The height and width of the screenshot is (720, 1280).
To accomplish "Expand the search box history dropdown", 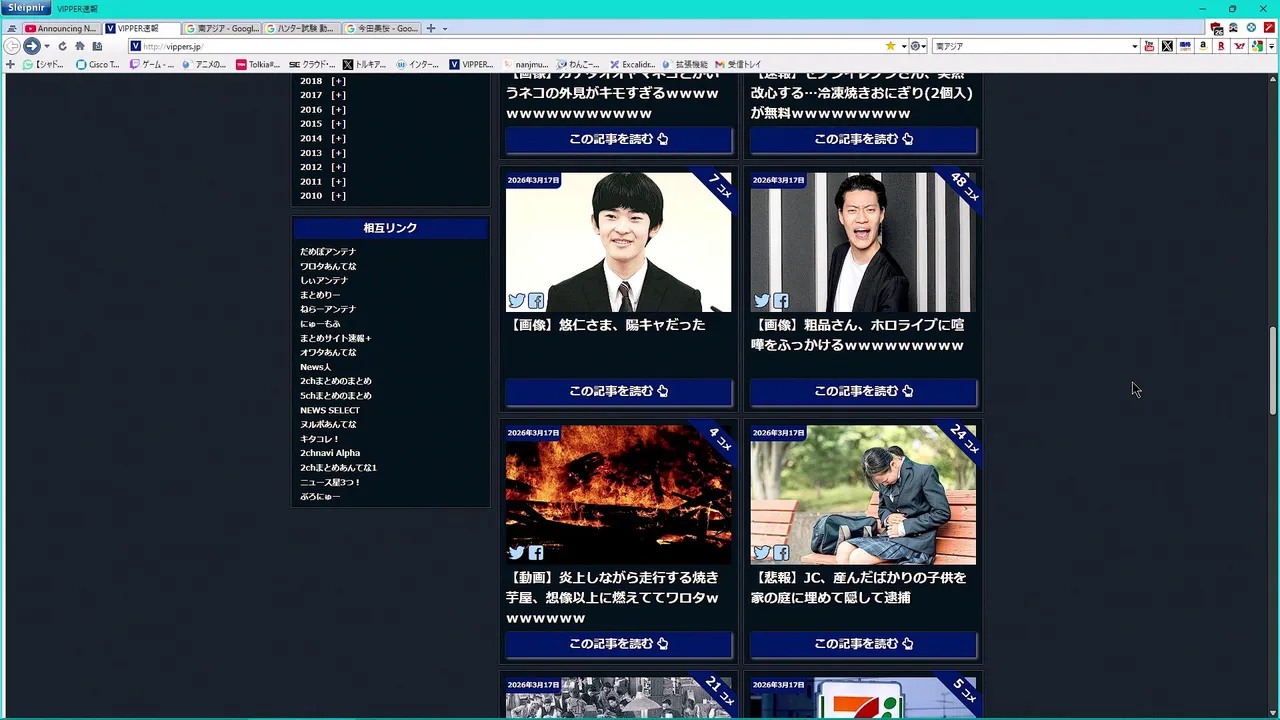I will 1134,46.
